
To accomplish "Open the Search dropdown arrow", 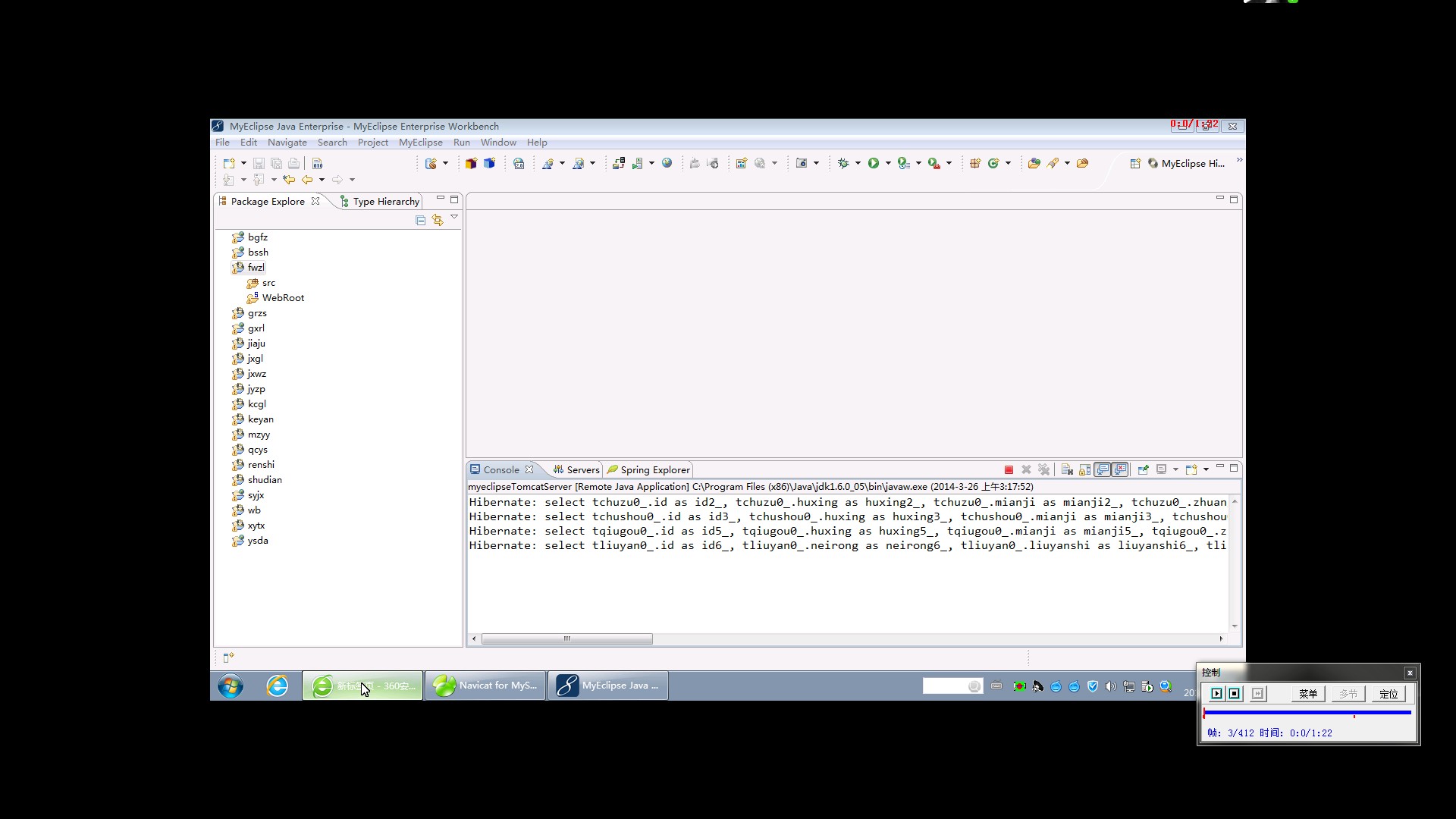I will pos(1067,163).
